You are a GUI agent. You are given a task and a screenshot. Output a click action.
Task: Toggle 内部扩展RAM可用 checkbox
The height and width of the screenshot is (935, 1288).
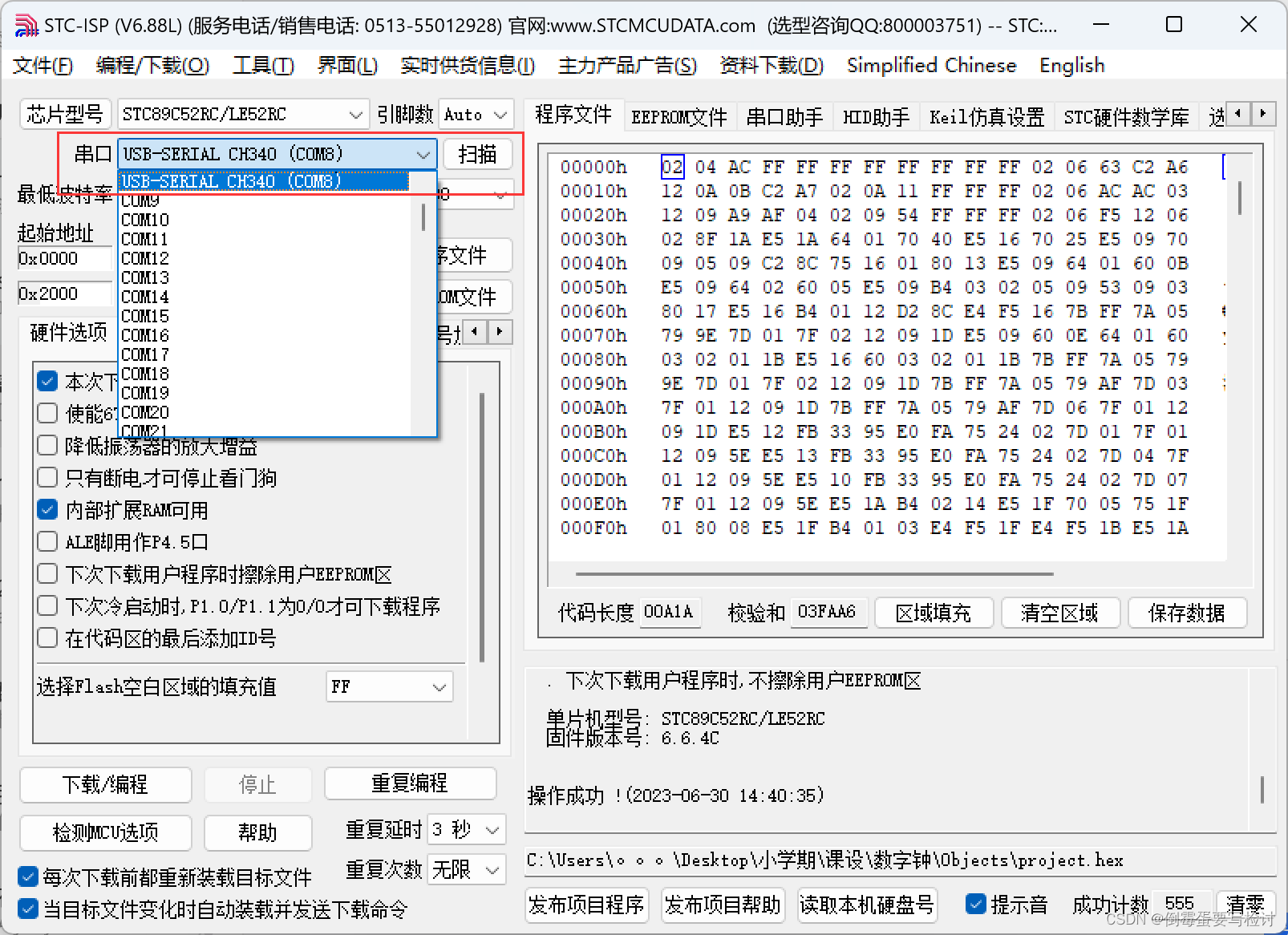tap(47, 509)
